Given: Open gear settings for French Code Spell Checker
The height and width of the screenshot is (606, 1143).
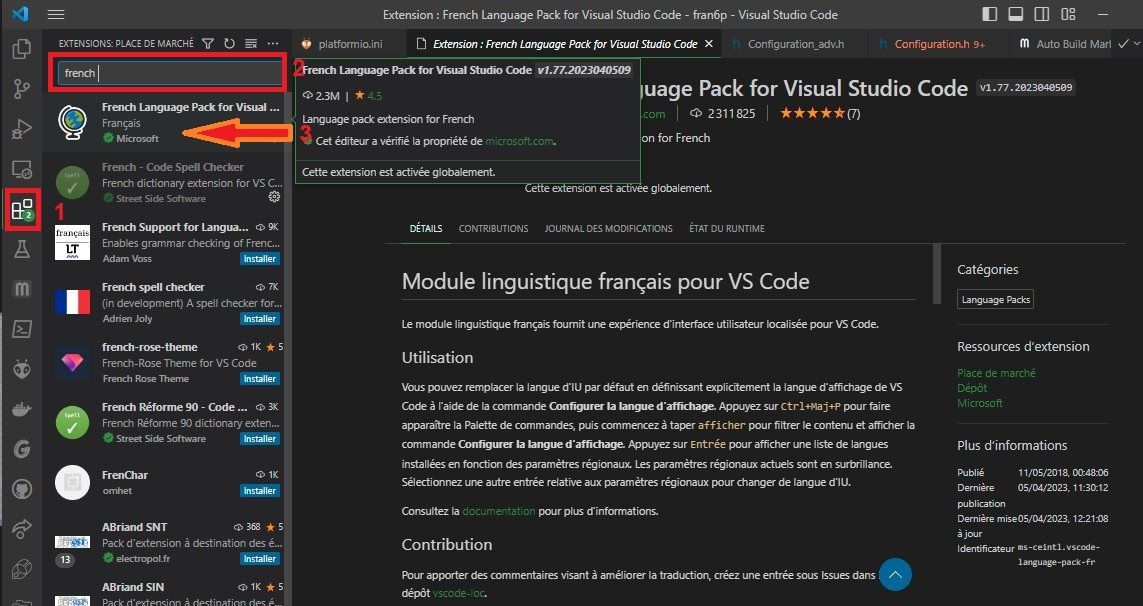Looking at the screenshot, I should click(274, 197).
